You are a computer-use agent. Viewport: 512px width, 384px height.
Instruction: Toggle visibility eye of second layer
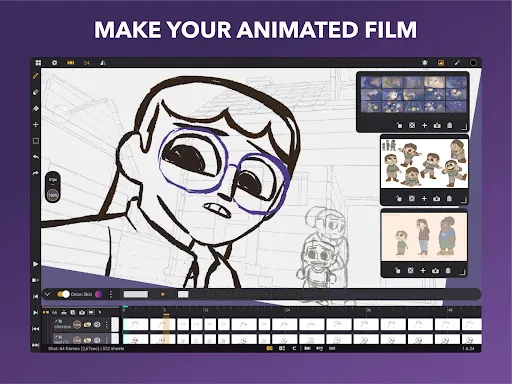click(87, 340)
